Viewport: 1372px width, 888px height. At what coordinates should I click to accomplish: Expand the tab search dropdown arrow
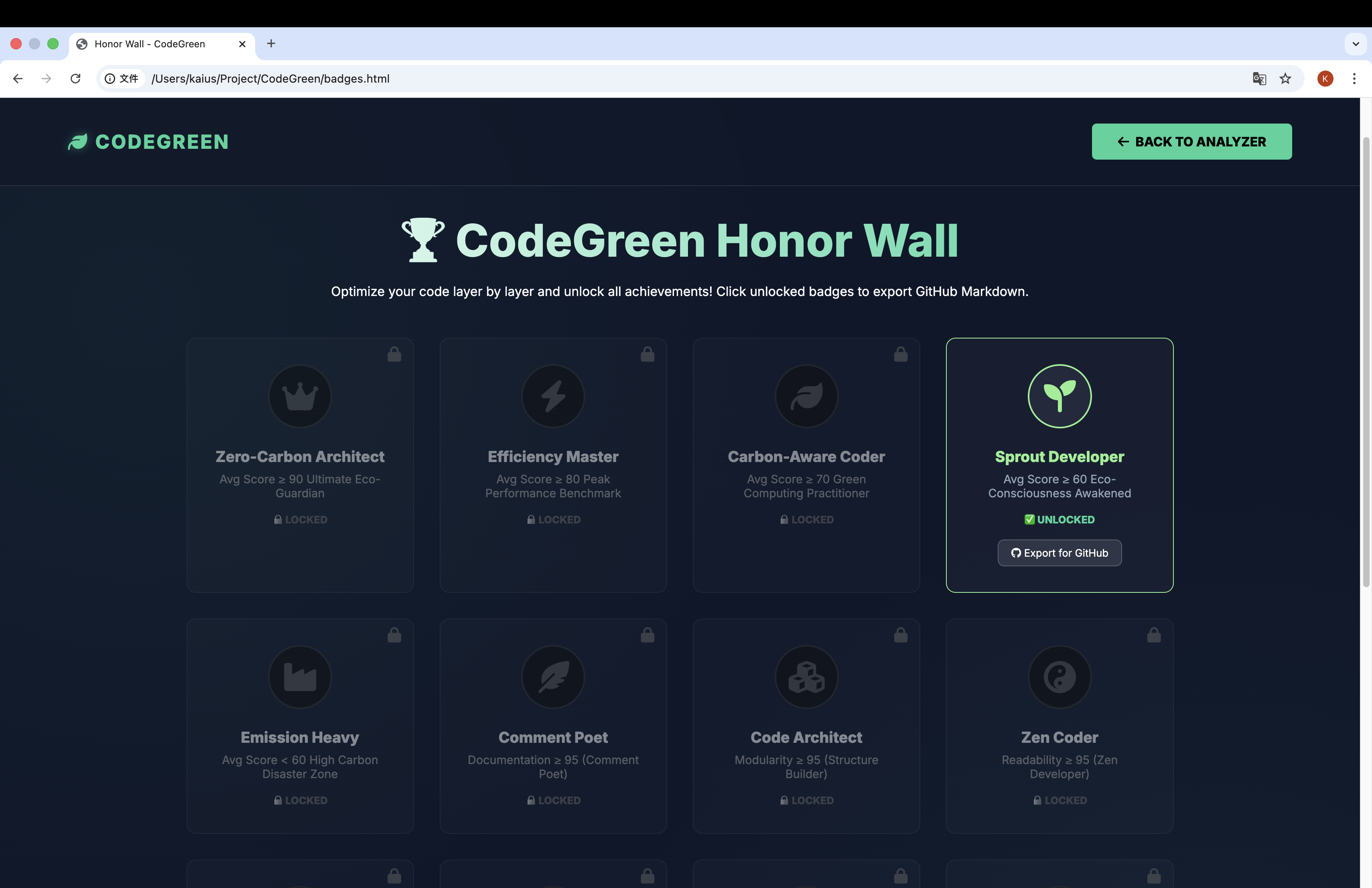coord(1355,44)
